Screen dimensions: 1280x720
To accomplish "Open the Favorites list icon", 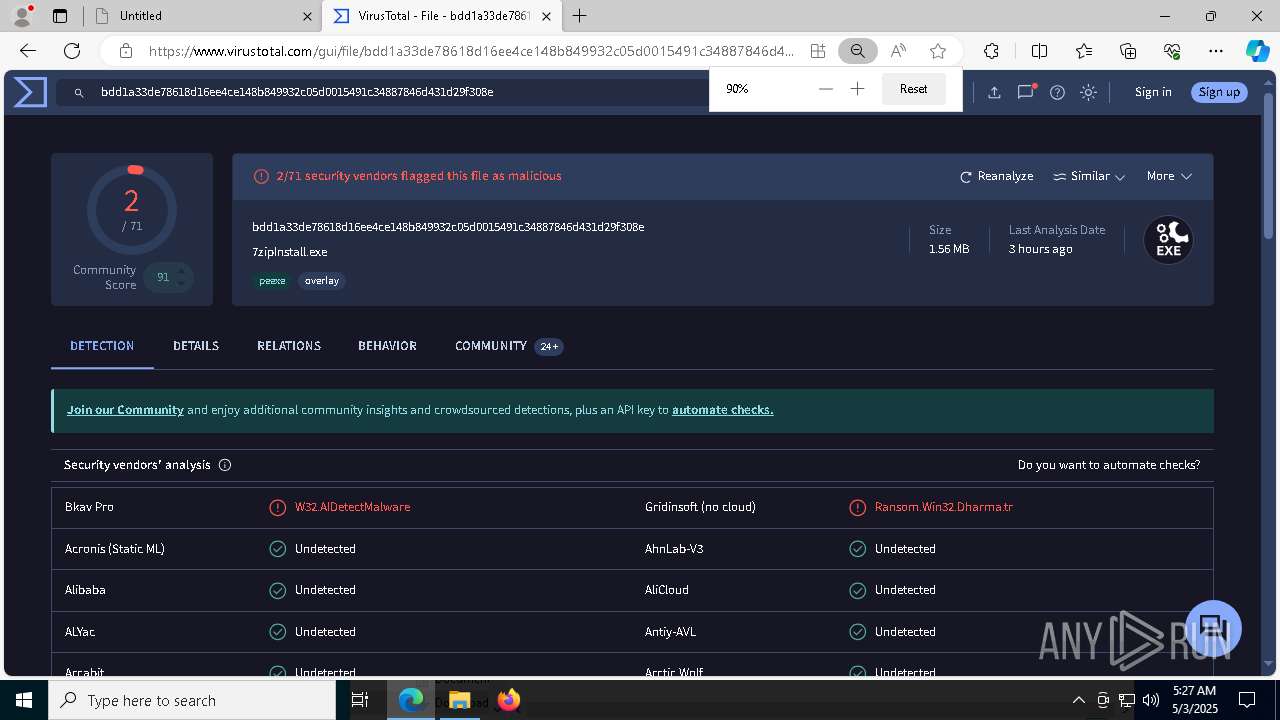I will [x=1084, y=51].
